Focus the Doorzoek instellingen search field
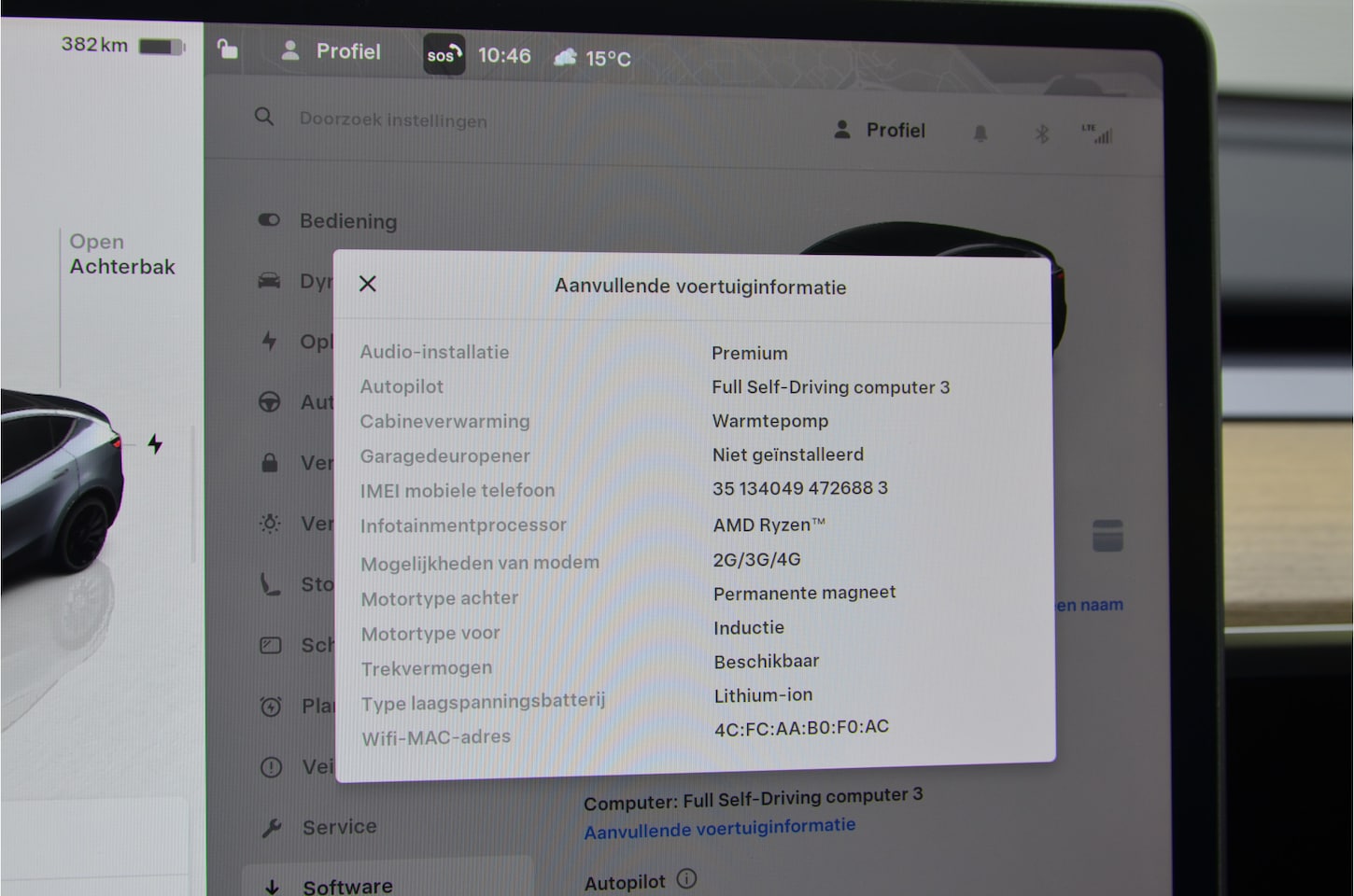Image resolution: width=1354 pixels, height=896 pixels. [393, 120]
